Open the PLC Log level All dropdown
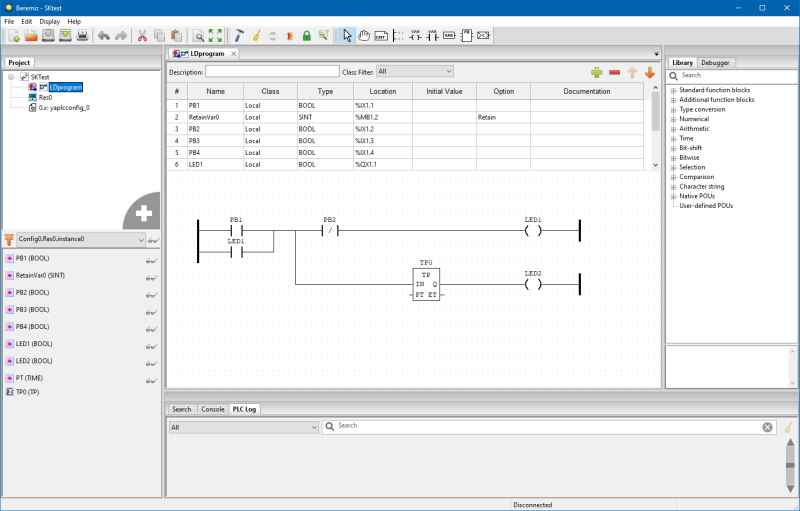This screenshot has height=511, width=800. coord(244,427)
